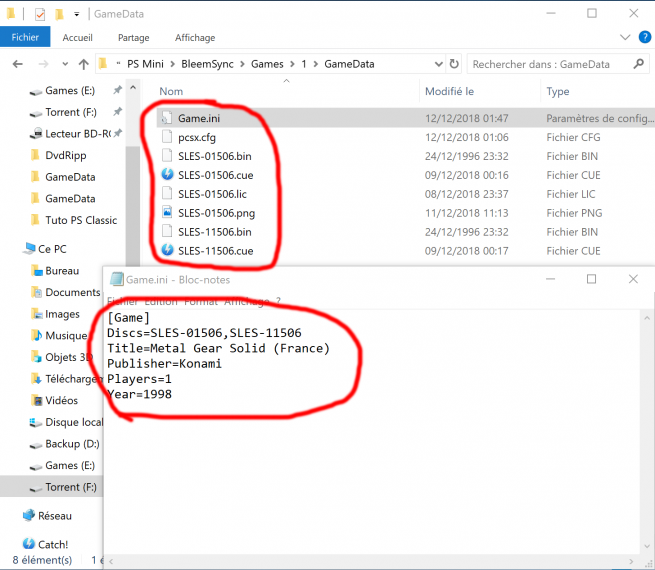Open Customize Quick Access Toolbar dropdown
The image size is (655, 570).
coord(76,14)
